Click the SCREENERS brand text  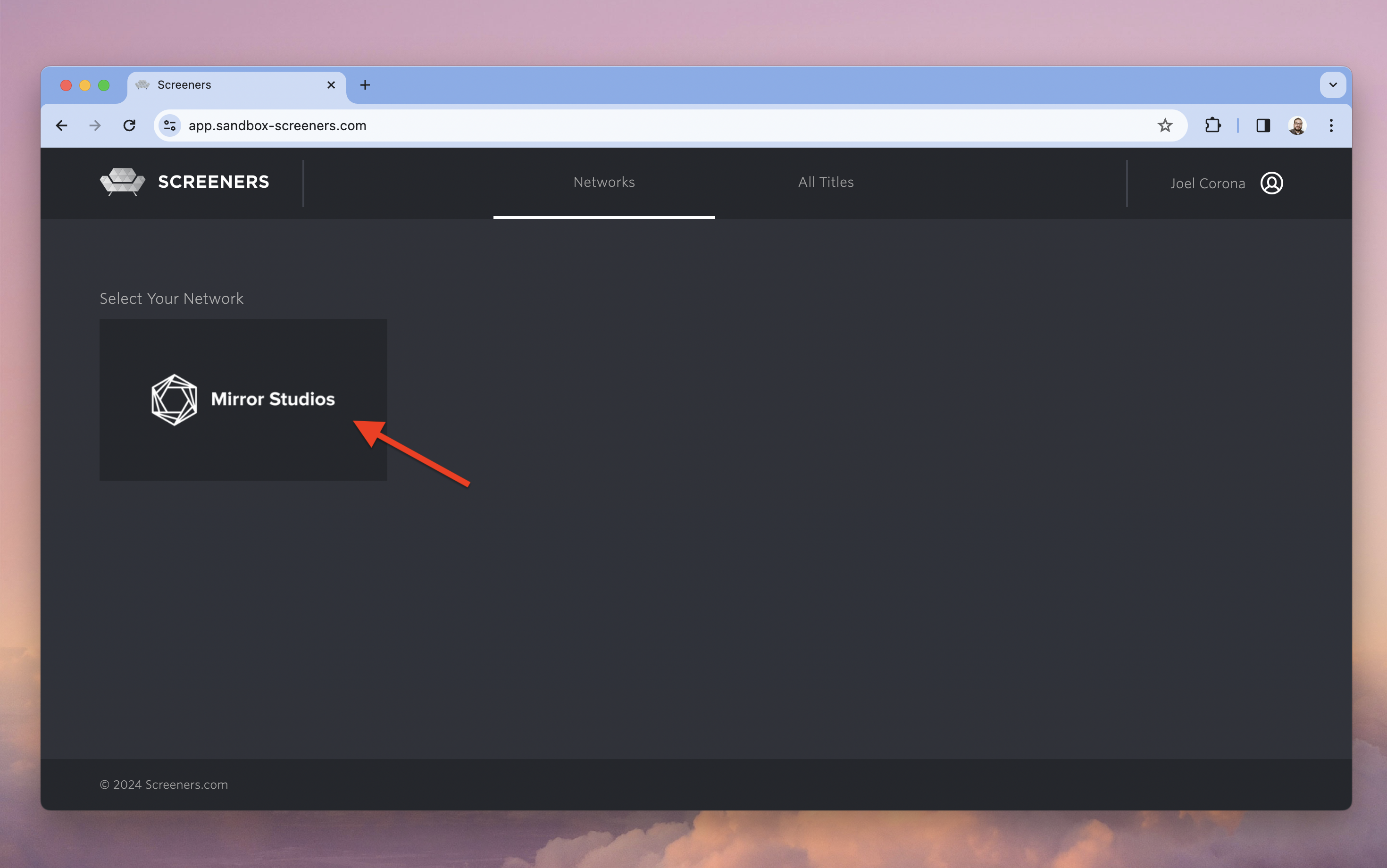214,182
